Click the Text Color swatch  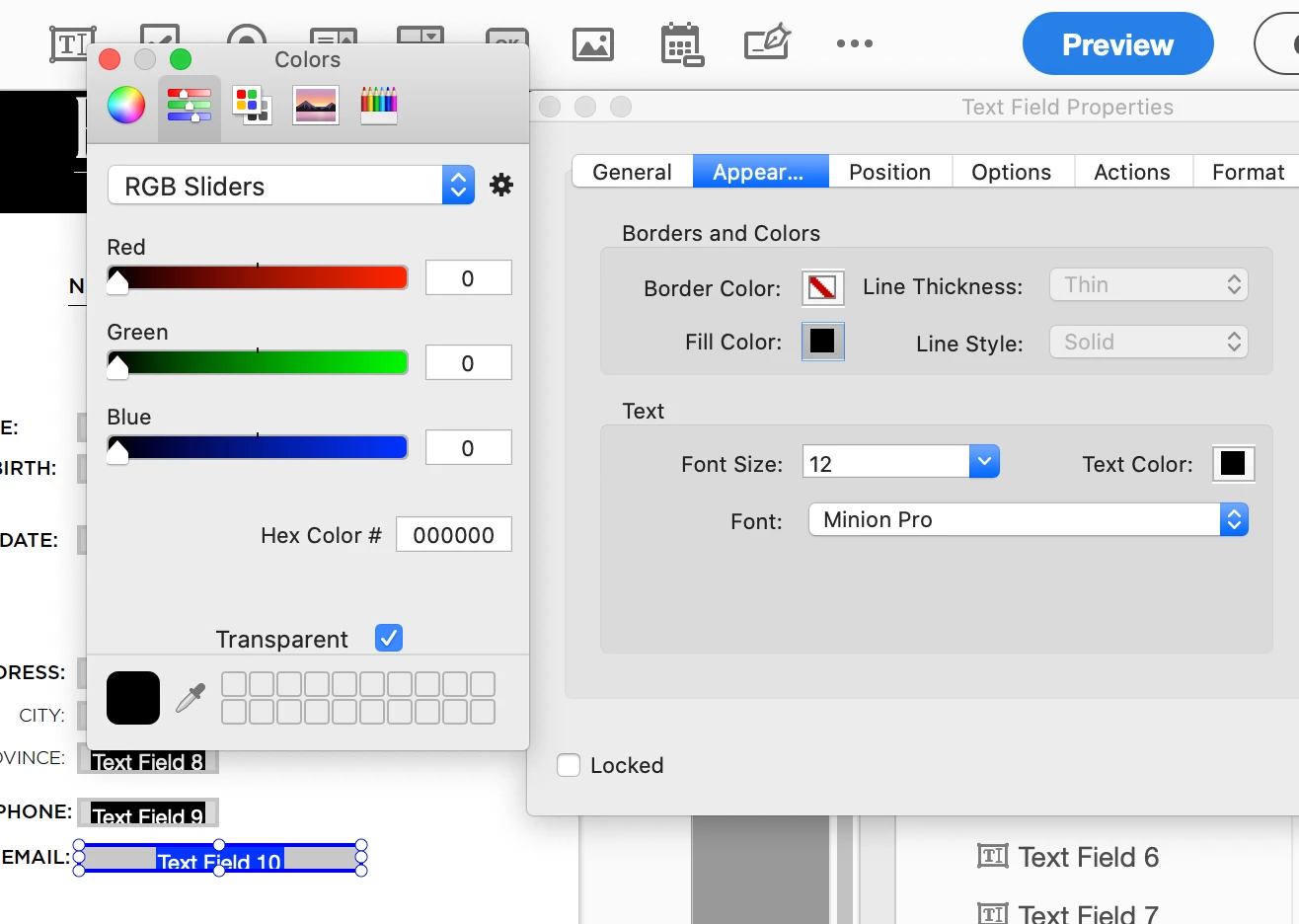tap(1233, 463)
